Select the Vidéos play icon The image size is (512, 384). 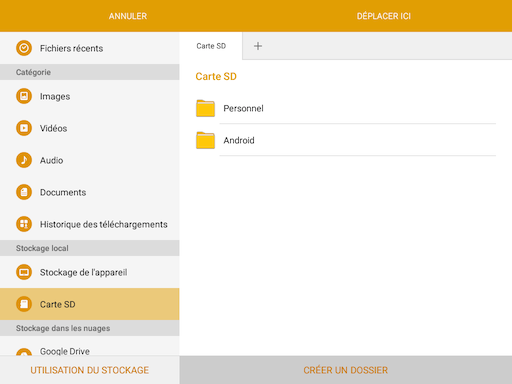point(24,128)
